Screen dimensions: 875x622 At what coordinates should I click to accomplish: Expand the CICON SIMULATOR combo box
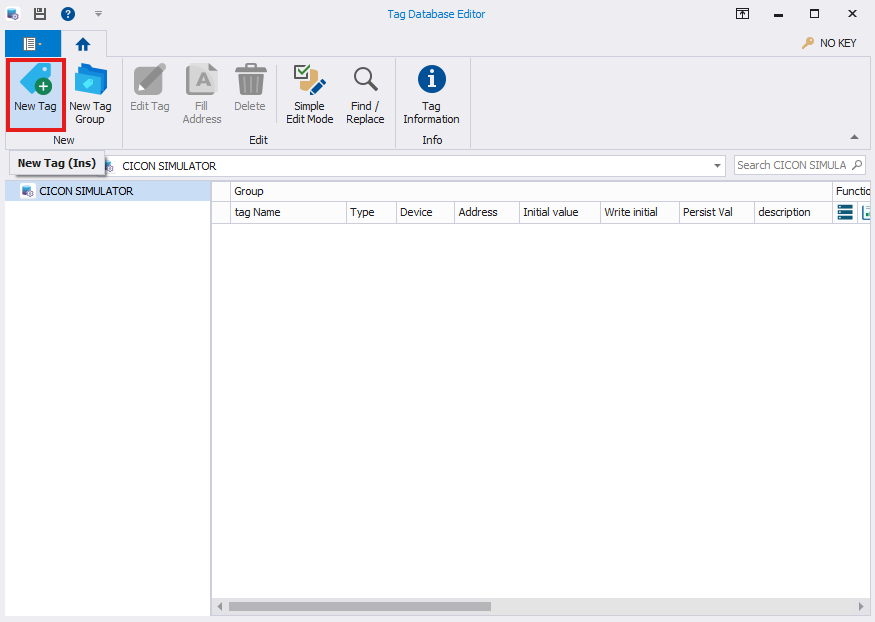tap(718, 166)
